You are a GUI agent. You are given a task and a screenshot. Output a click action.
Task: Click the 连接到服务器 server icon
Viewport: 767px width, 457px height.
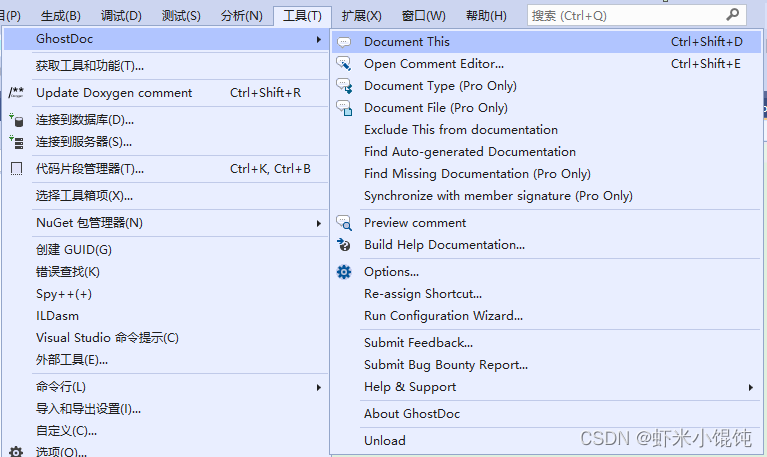tap(16, 142)
